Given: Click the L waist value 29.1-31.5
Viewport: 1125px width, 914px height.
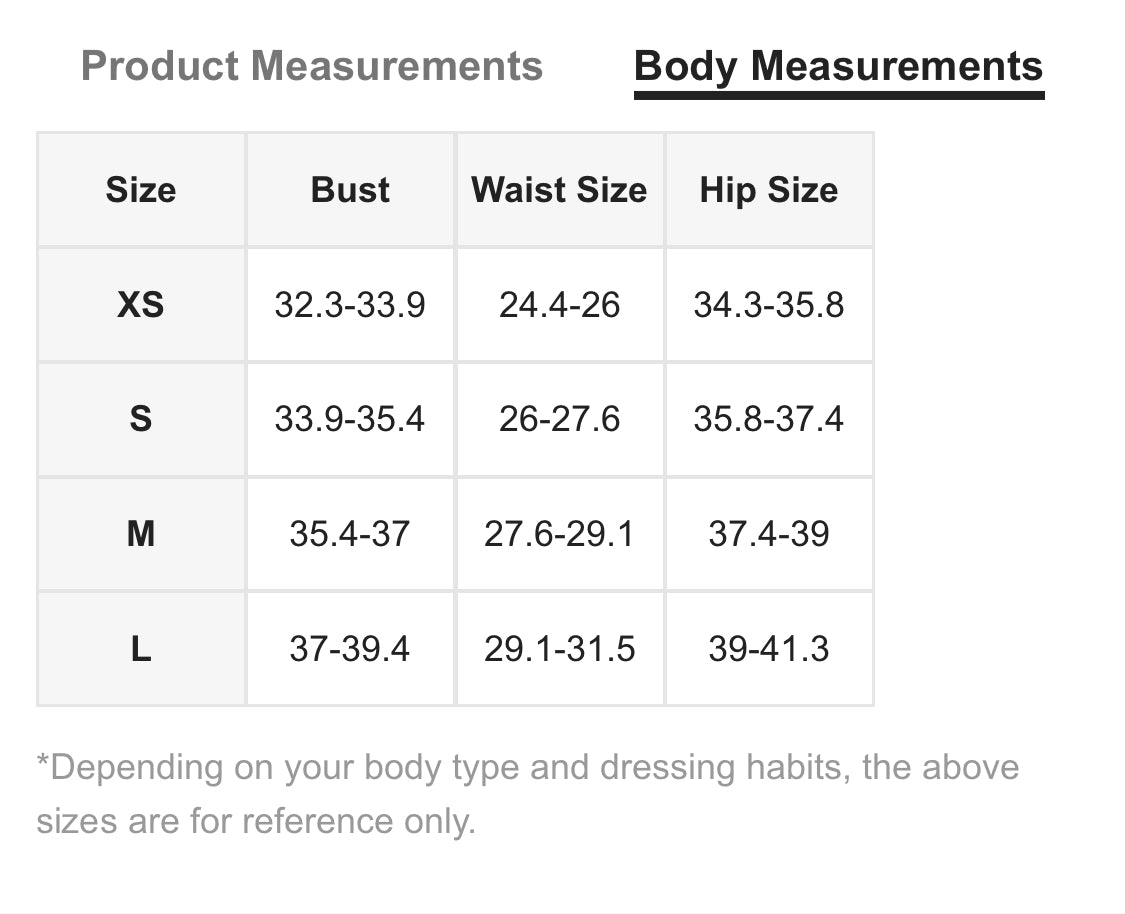Looking at the screenshot, I should [x=559, y=649].
